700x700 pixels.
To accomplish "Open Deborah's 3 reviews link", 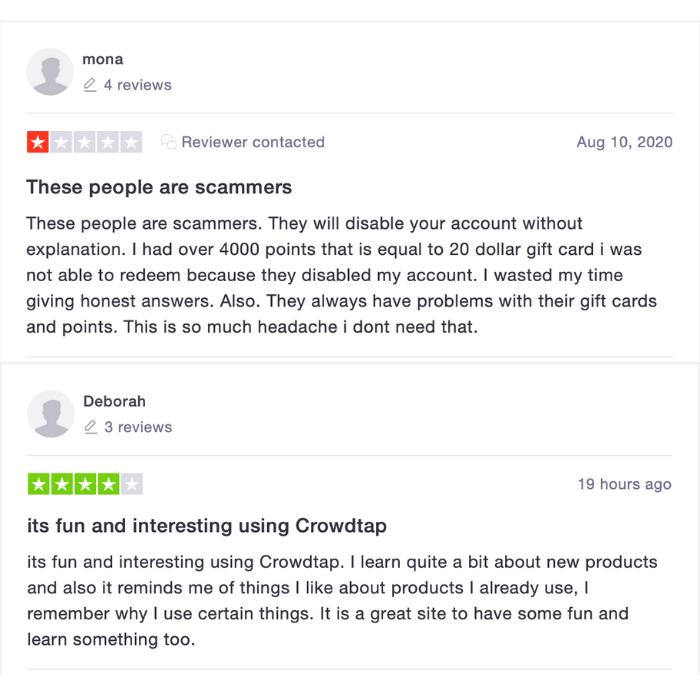I will tap(138, 427).
